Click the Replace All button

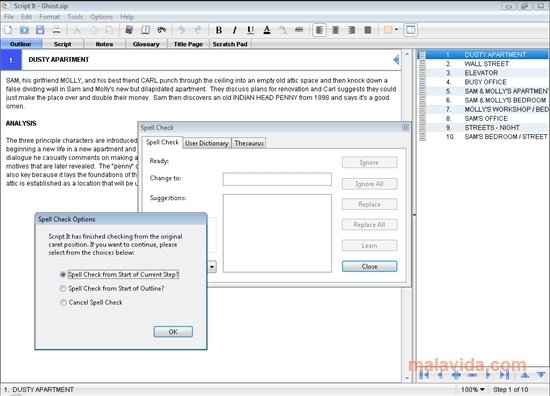click(x=369, y=225)
